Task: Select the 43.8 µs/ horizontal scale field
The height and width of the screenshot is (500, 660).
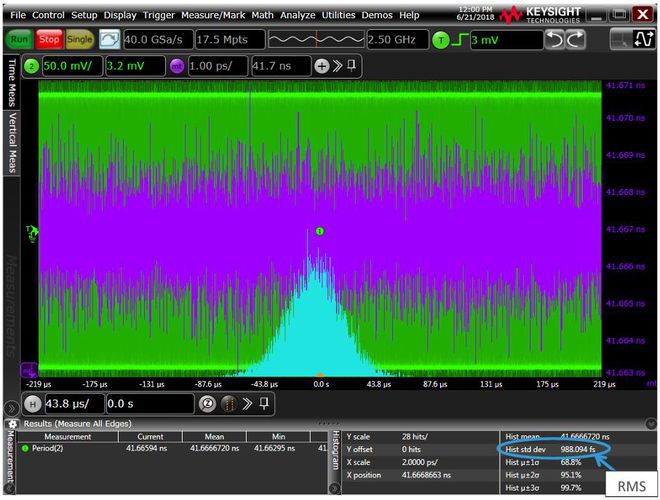Action: (x=74, y=404)
